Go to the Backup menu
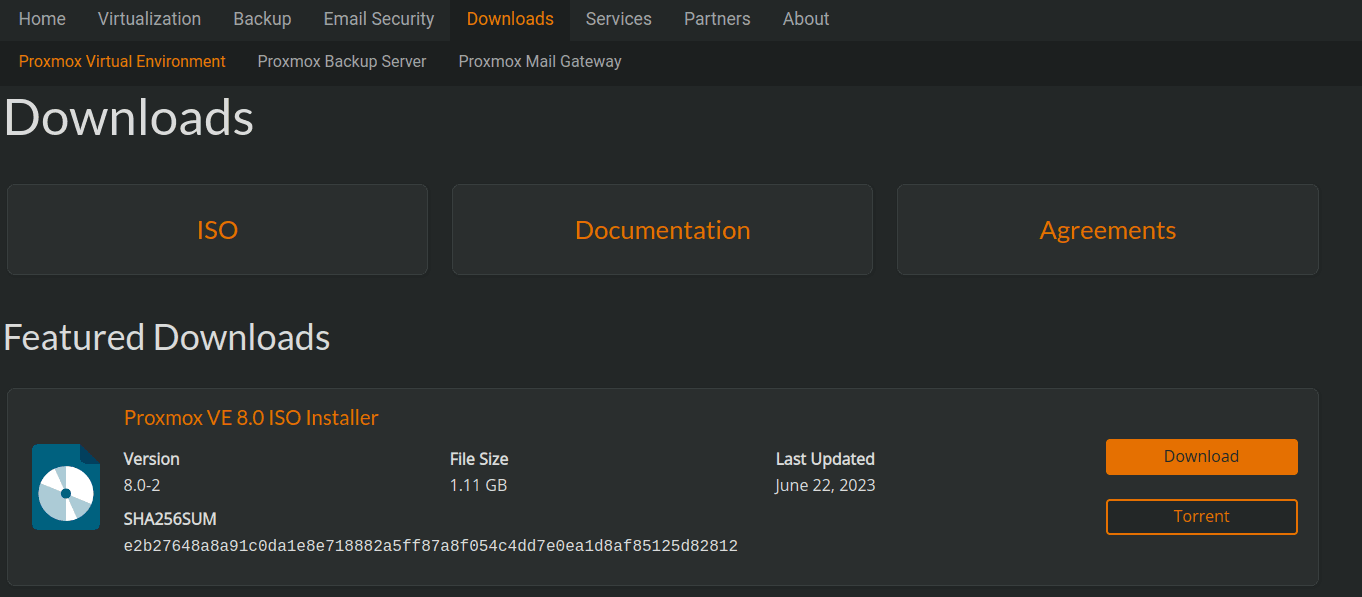 (x=262, y=19)
